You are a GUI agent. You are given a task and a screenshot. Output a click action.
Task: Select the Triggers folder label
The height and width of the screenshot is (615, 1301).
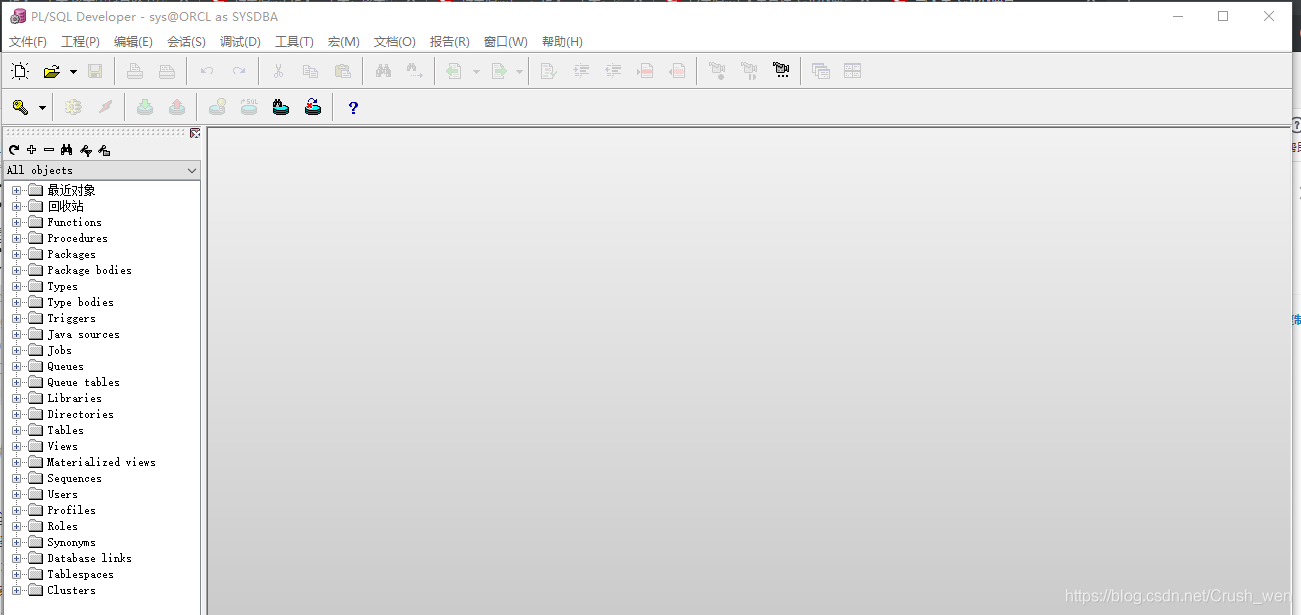(x=72, y=318)
